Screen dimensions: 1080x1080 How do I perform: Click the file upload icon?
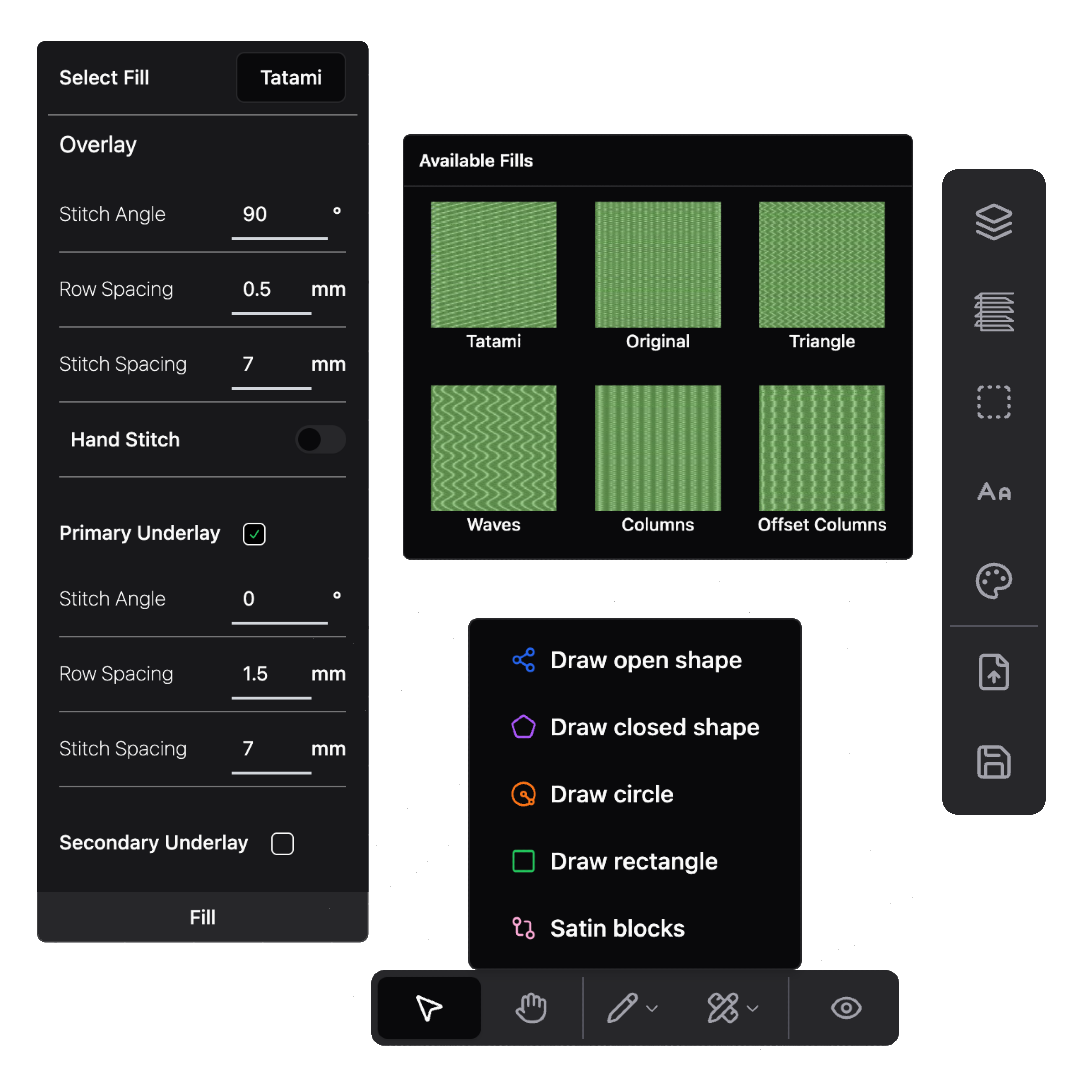pyautogui.click(x=993, y=672)
